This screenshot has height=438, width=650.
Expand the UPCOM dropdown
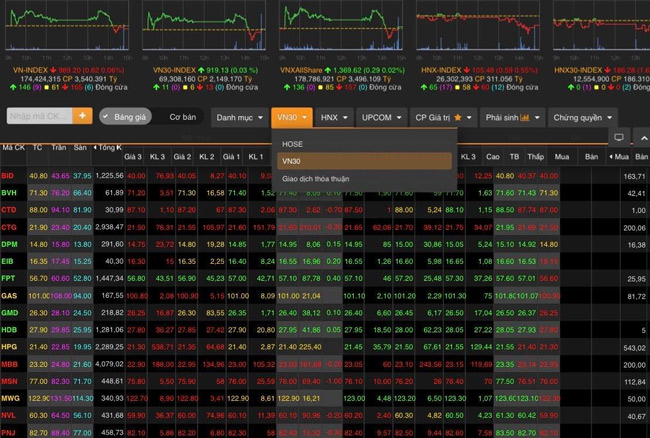coord(382,117)
